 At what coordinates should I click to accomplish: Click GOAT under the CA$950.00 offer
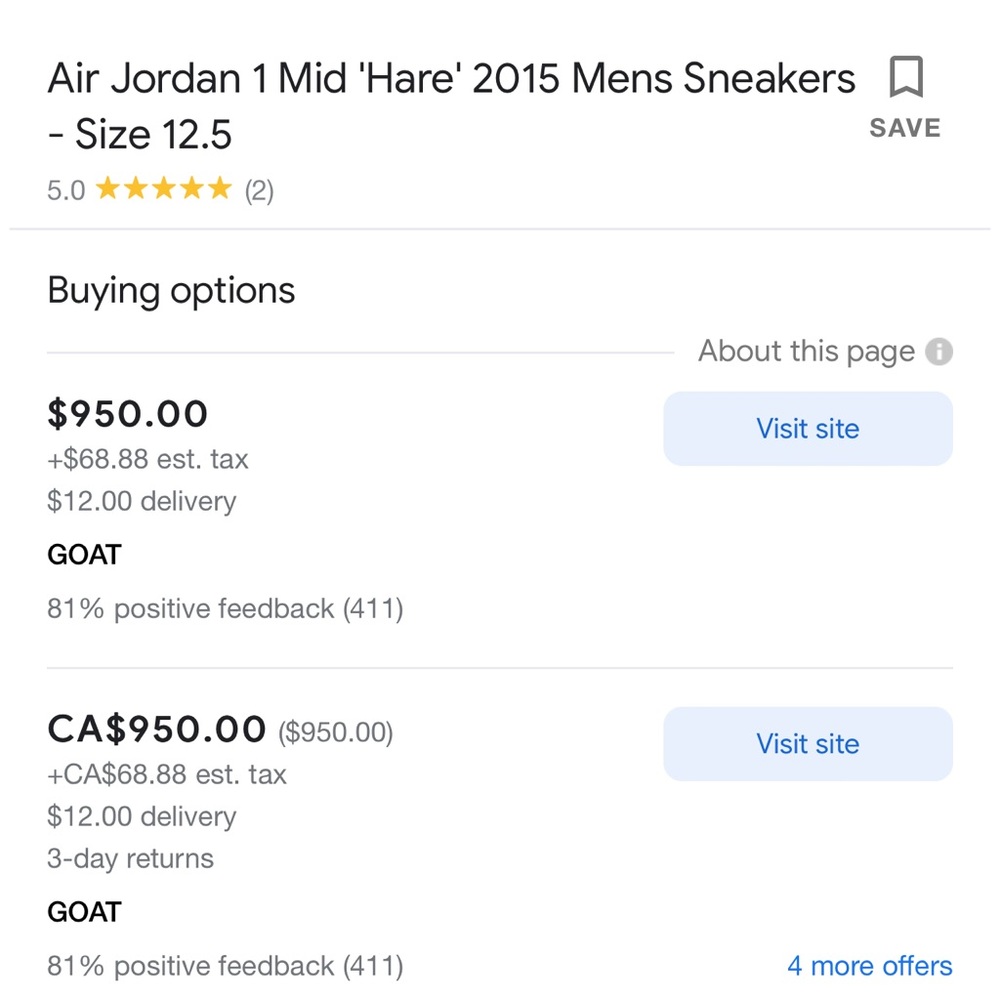tap(83, 912)
